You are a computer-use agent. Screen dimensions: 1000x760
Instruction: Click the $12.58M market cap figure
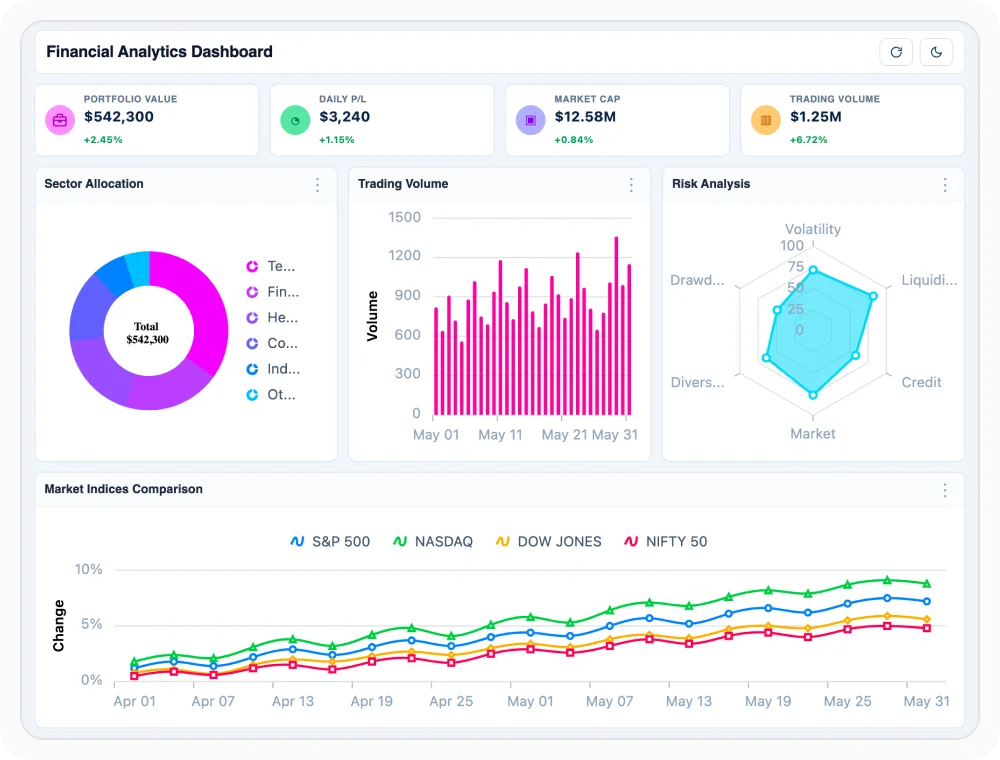point(585,117)
